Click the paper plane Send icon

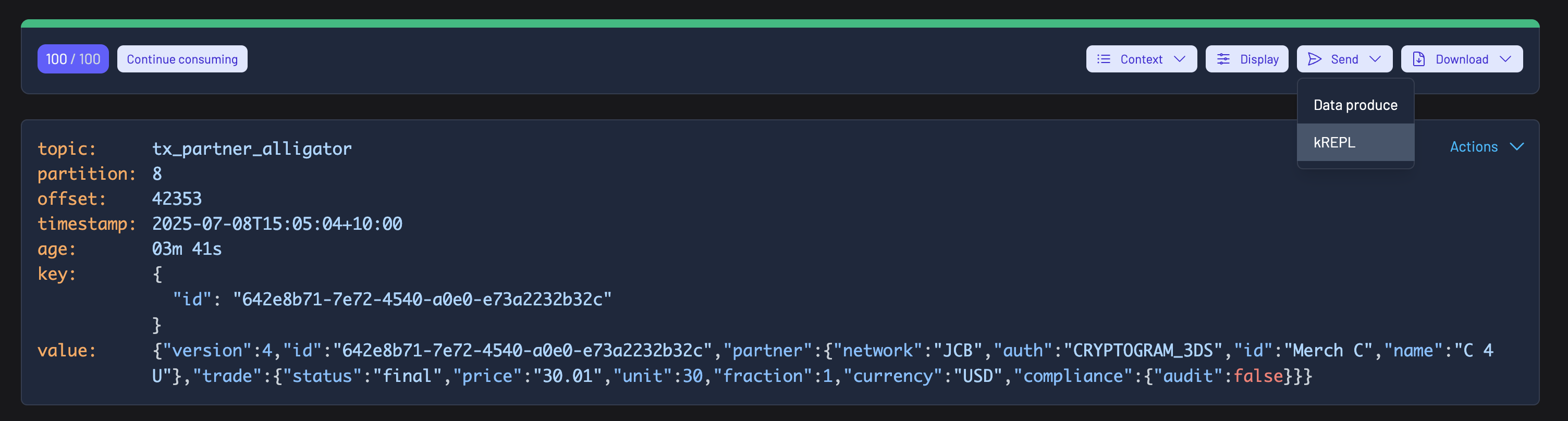pos(1315,59)
